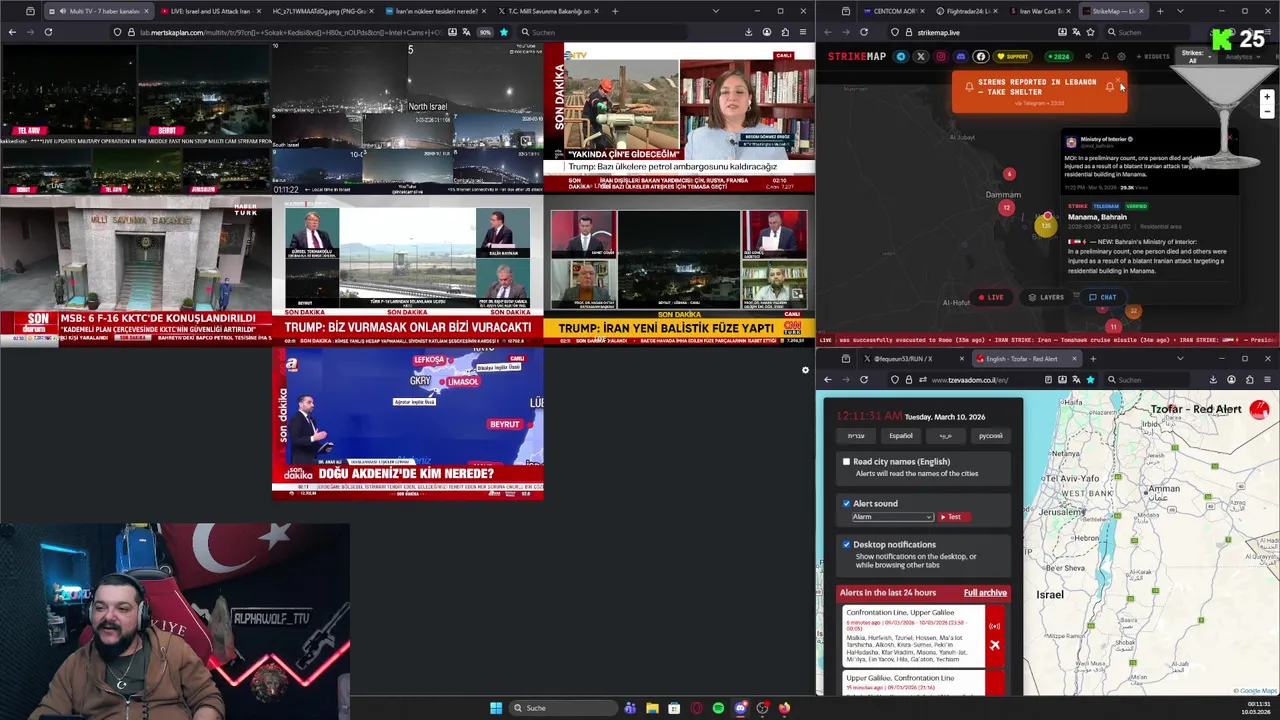
Task: Dismiss the Sirens Reported in Lebanon alert
Action: click(x=1117, y=80)
